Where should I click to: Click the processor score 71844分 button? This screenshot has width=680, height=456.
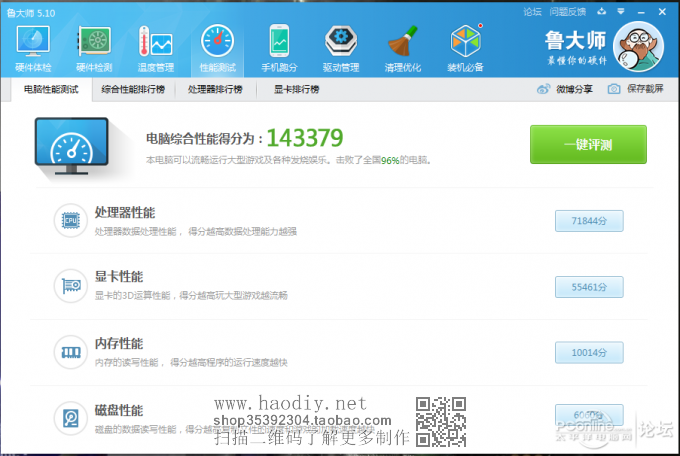click(589, 221)
